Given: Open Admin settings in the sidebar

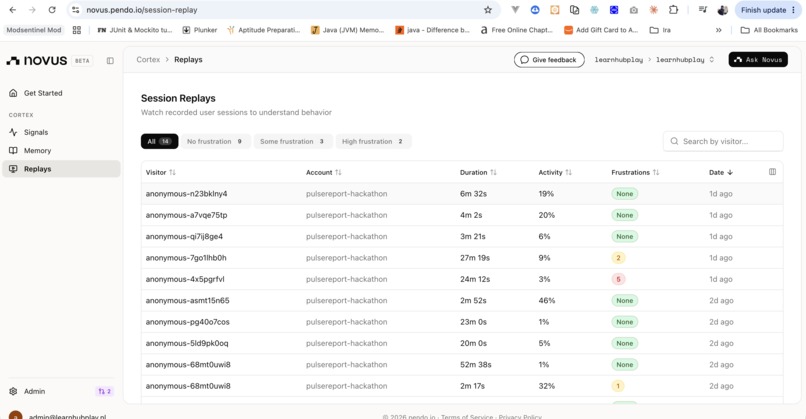Looking at the screenshot, I should pos(34,391).
